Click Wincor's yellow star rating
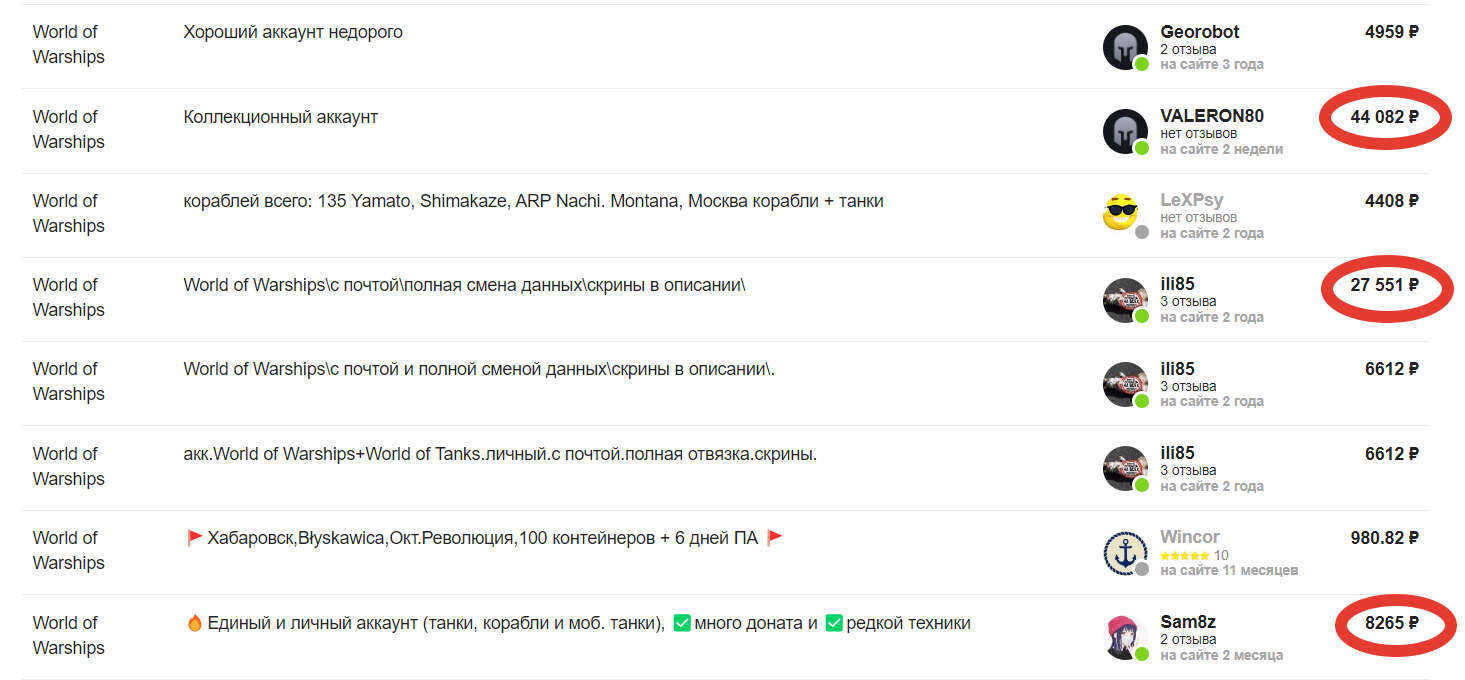The image size is (1465, 680). (1185, 555)
